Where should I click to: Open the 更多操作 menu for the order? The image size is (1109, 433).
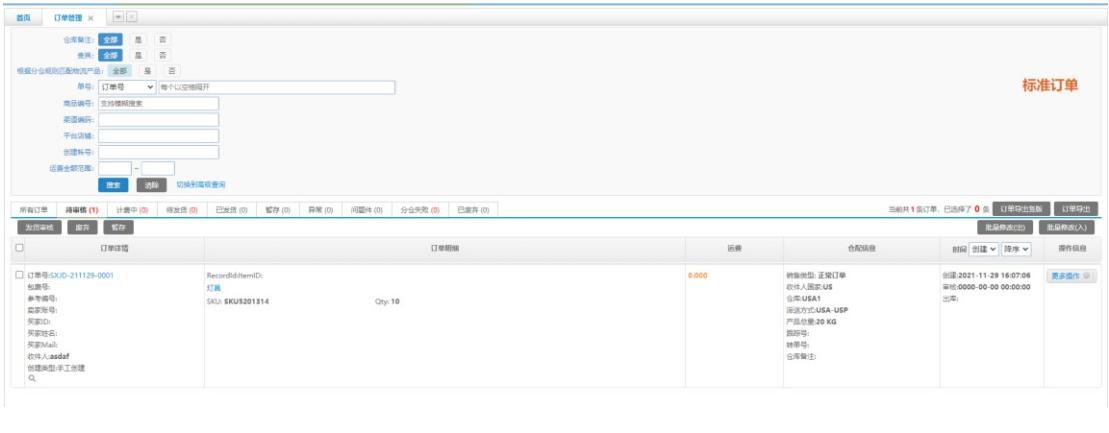pos(1070,276)
